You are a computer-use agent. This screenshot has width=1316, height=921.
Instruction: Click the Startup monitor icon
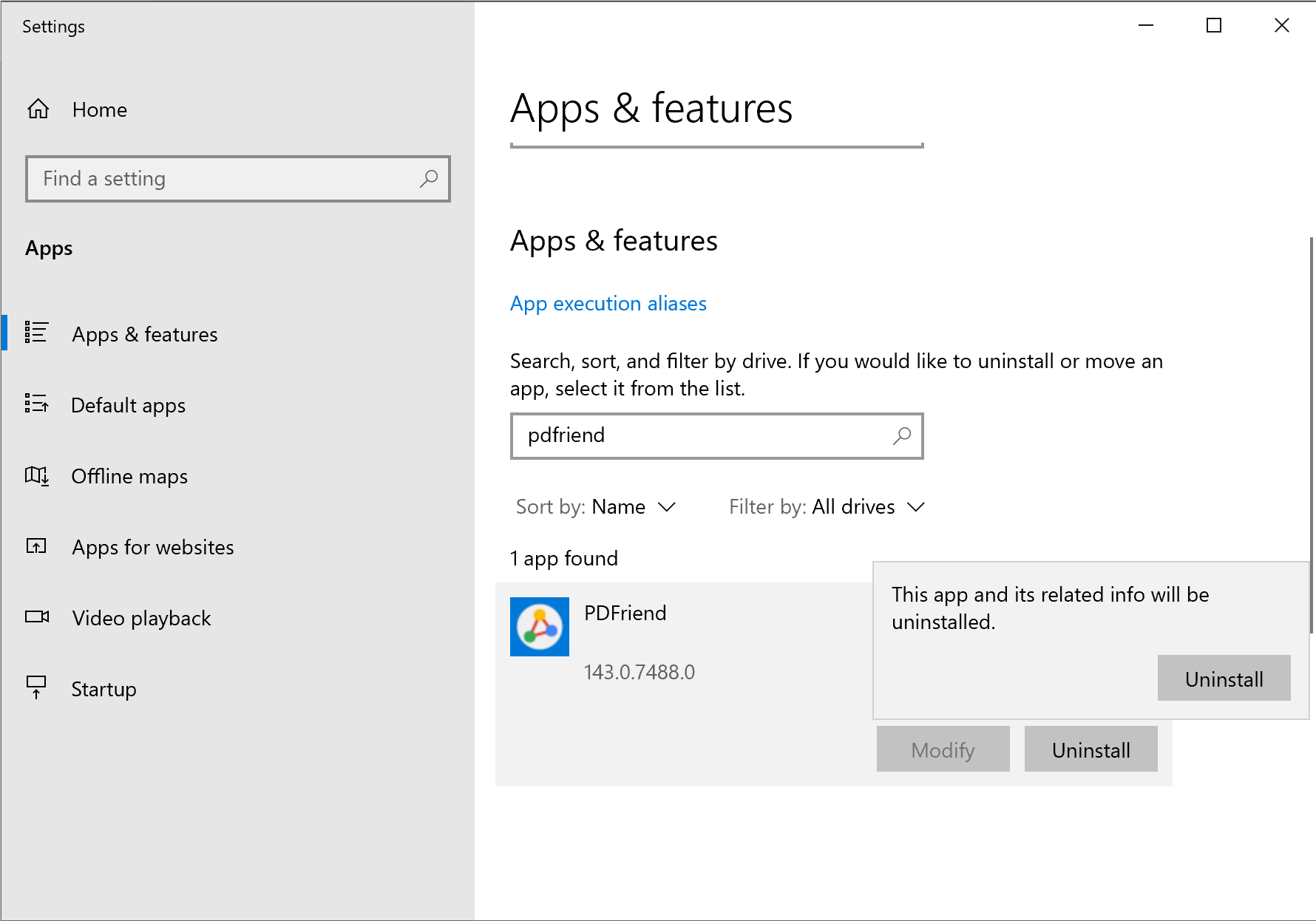point(36,688)
